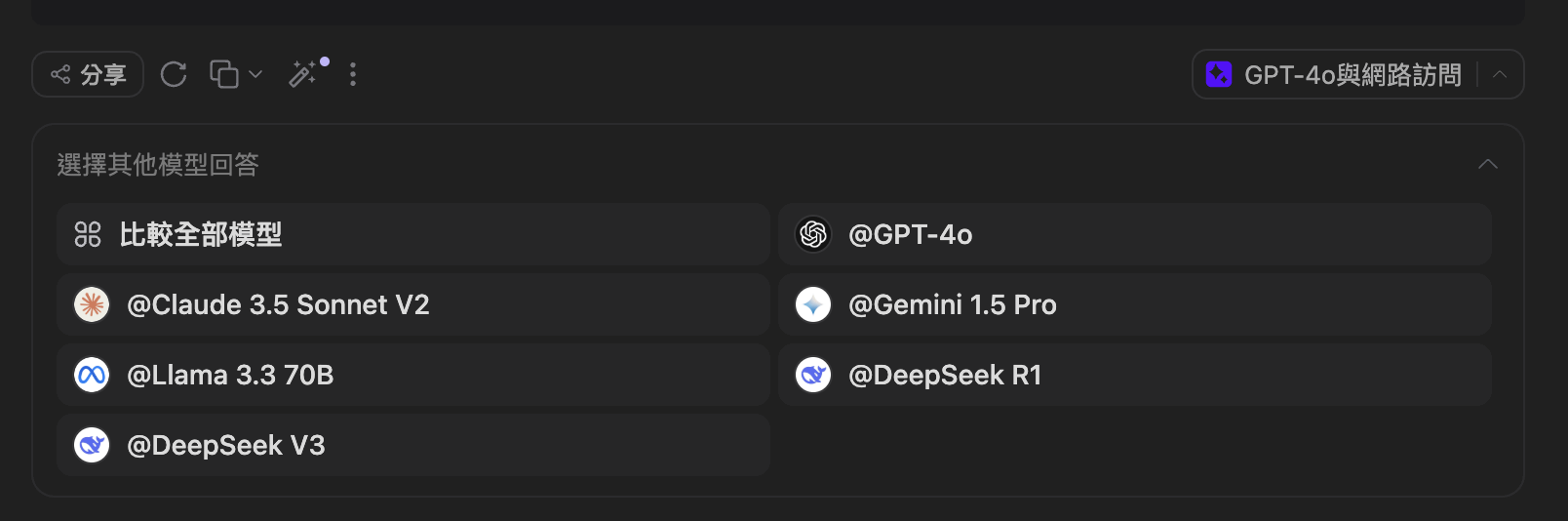Click the copy icon

pos(224,74)
